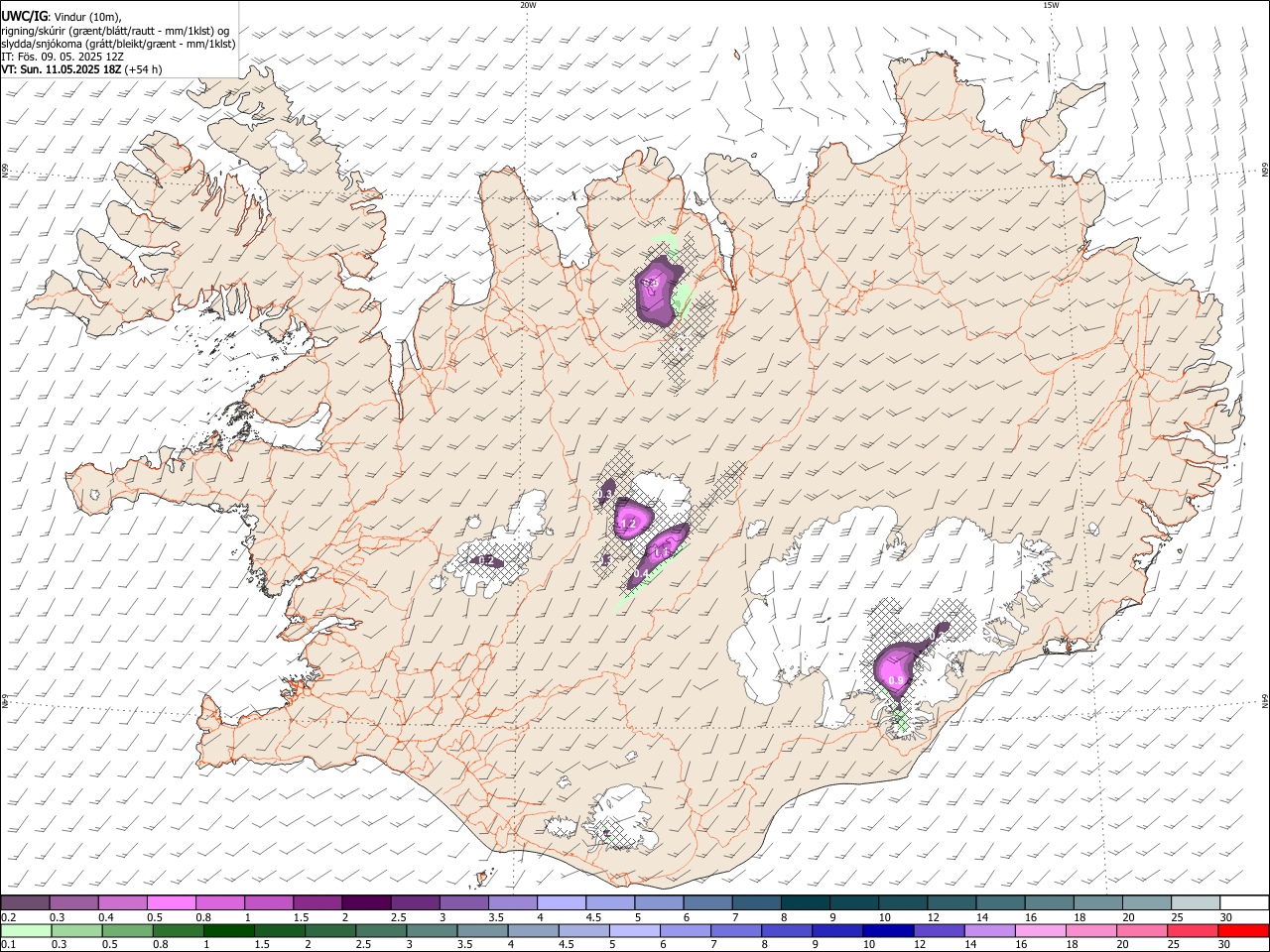Pick the pale mint swatch starting at 0.1
The width and height of the screenshot is (1270, 952).
[27, 931]
